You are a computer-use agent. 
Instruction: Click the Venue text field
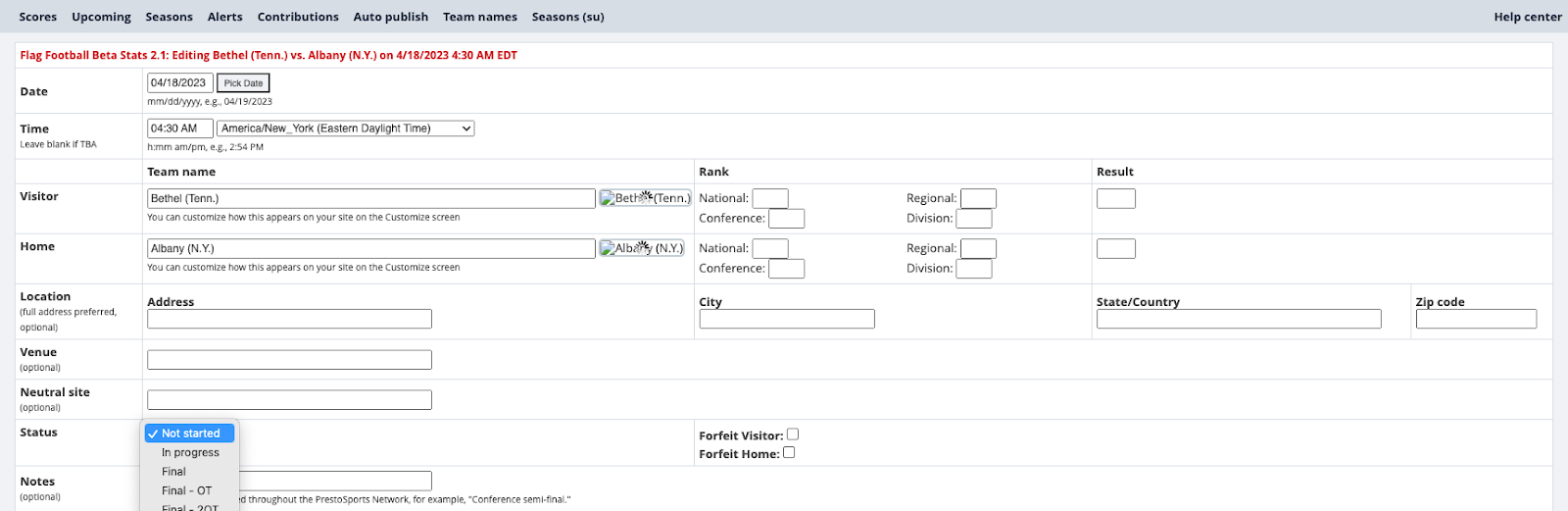[x=289, y=360]
